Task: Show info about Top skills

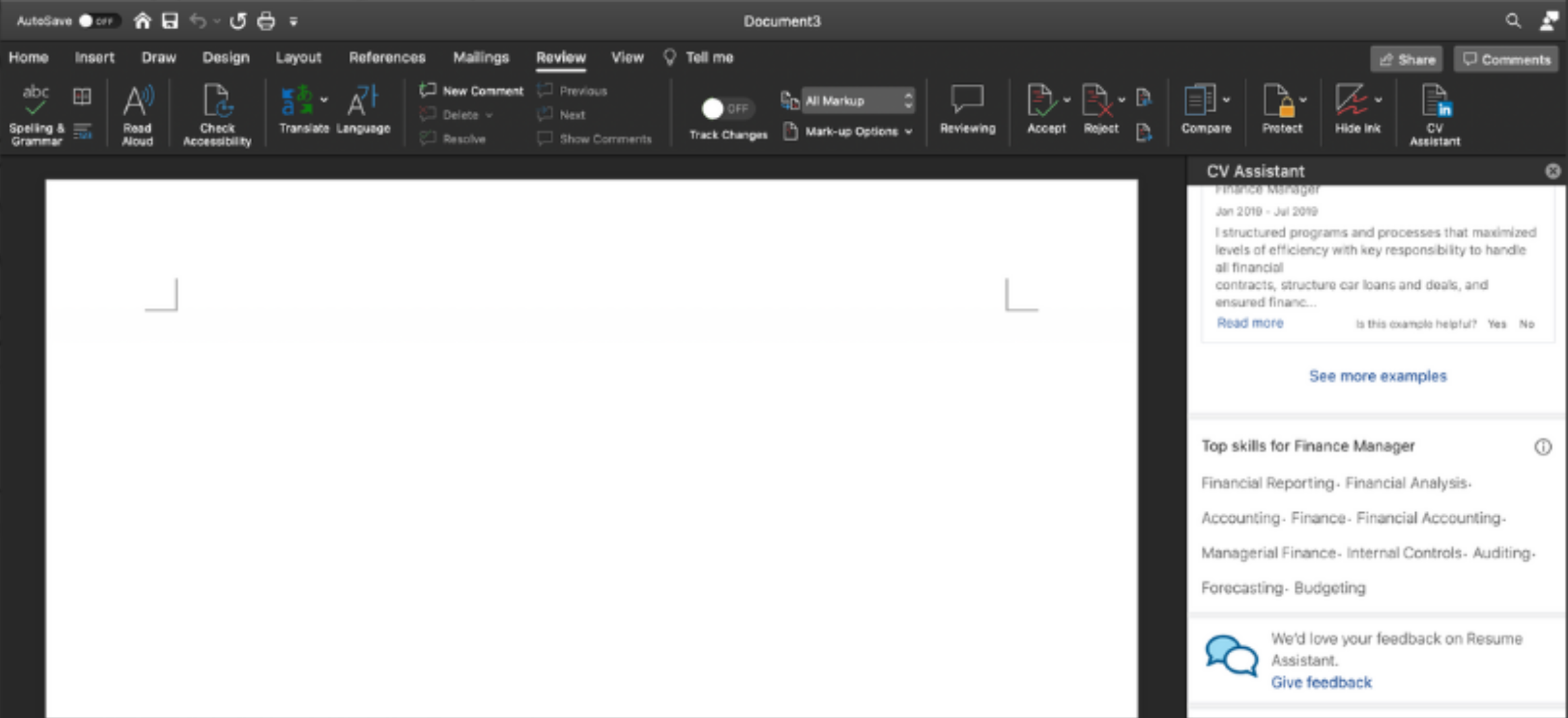Action: pyautogui.click(x=1543, y=447)
